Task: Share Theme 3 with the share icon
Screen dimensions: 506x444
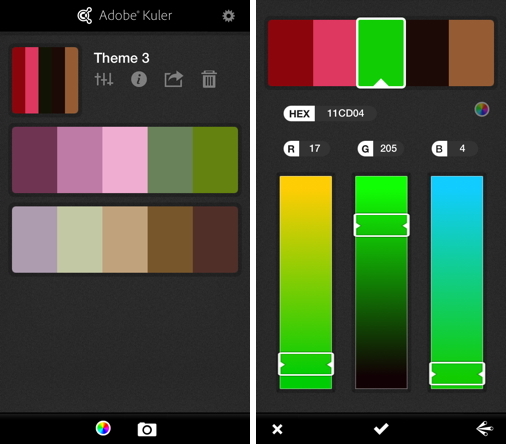Action: pos(174,79)
